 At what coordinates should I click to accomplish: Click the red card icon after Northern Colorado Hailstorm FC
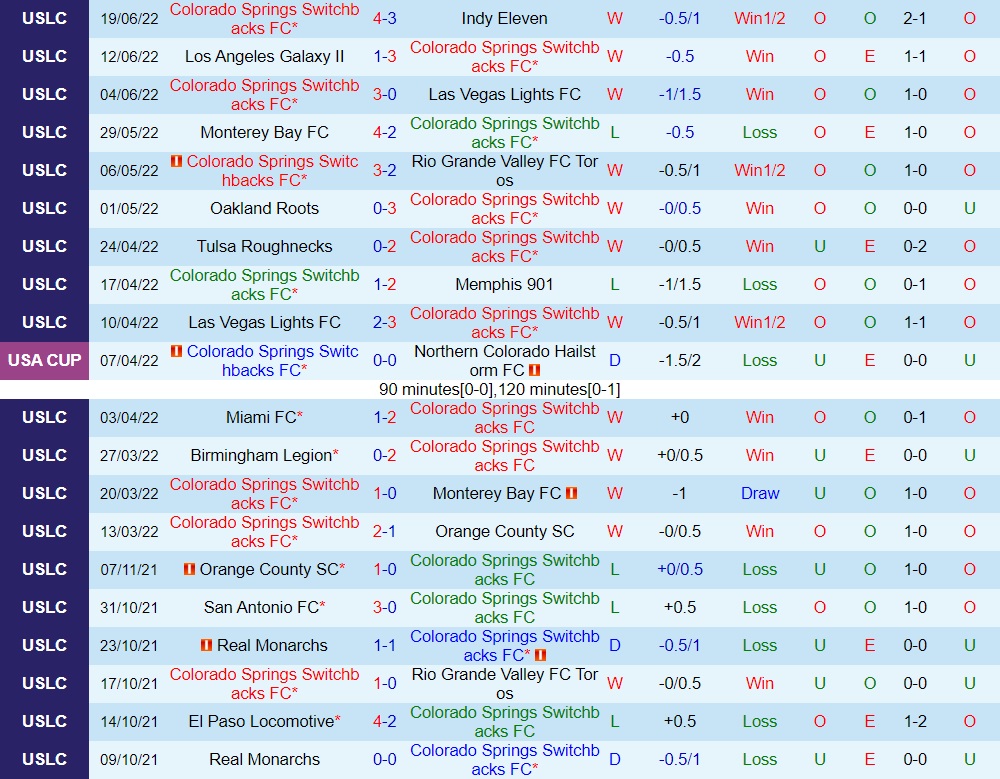pos(534,370)
